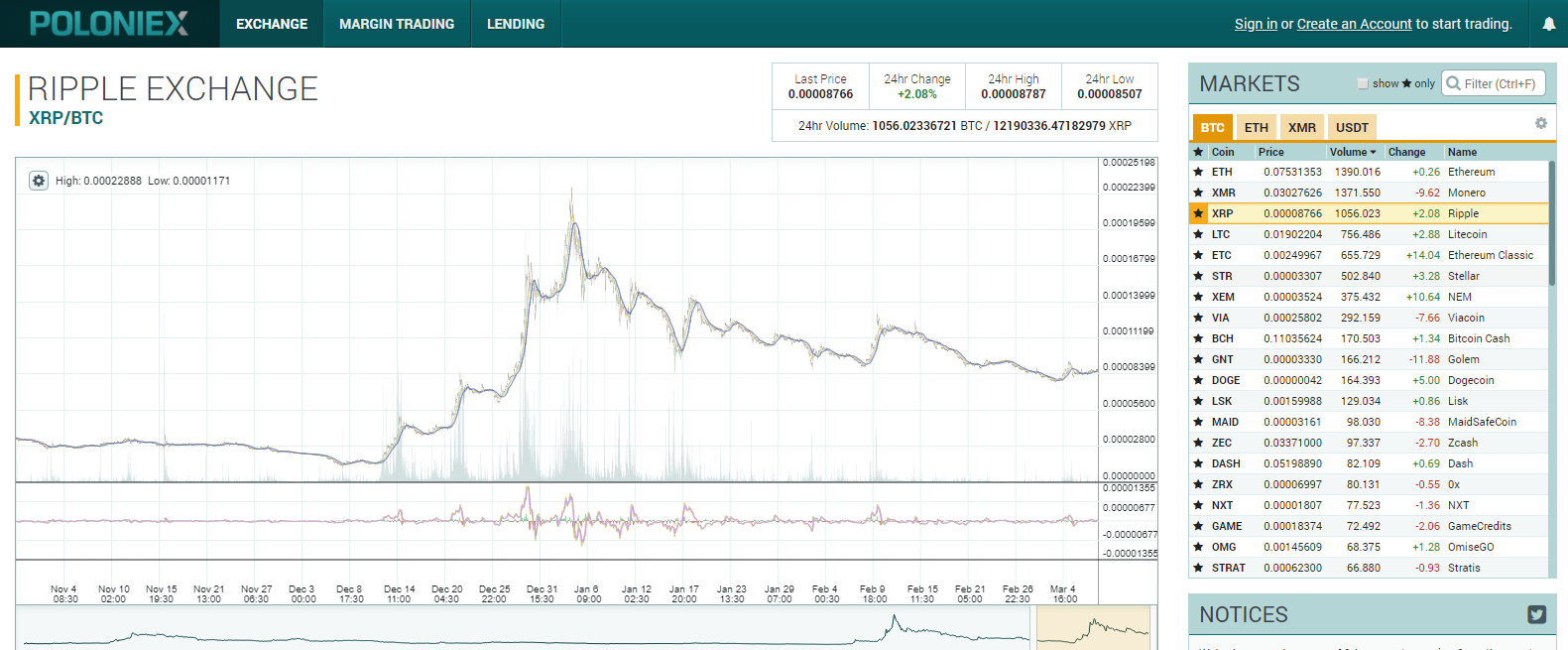Toggle star for STRAT row
Viewport: 1568px width, 650px height.
coord(1198,568)
